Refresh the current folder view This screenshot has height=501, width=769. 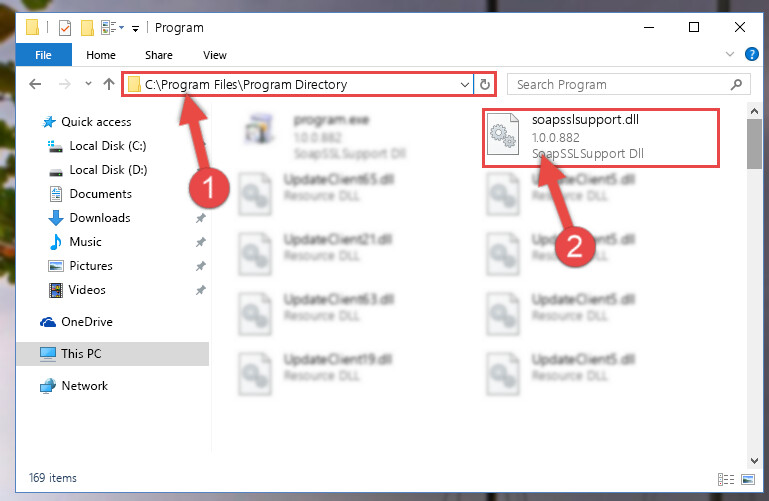[x=485, y=84]
